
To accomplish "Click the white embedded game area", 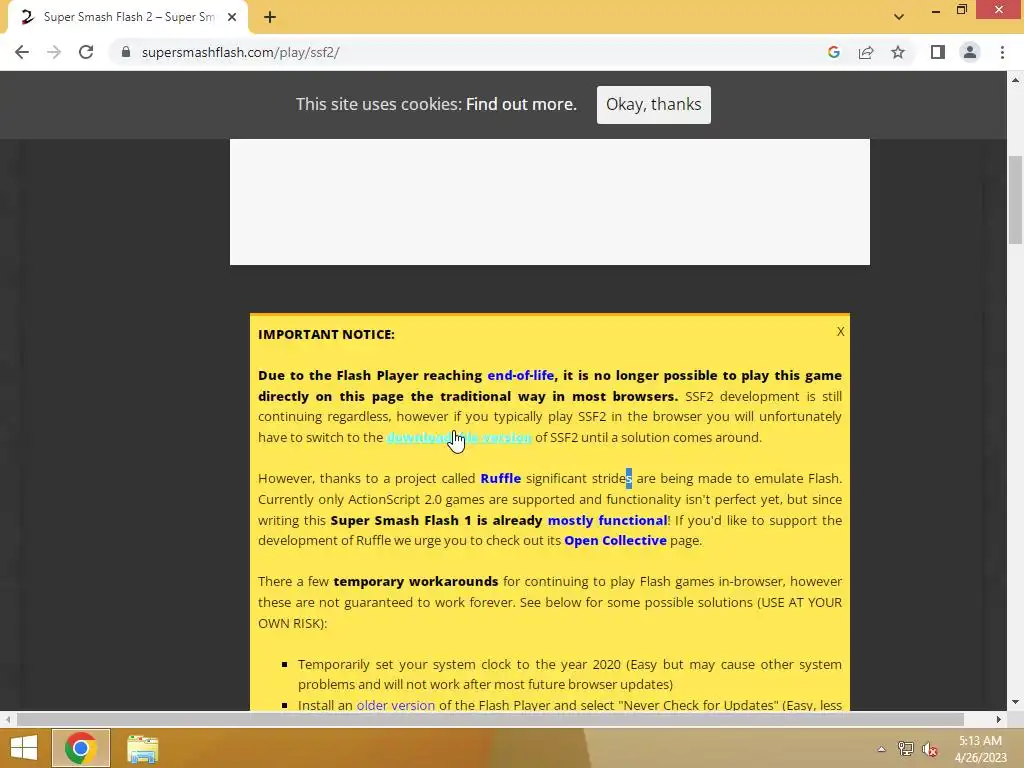I will pos(550,202).
